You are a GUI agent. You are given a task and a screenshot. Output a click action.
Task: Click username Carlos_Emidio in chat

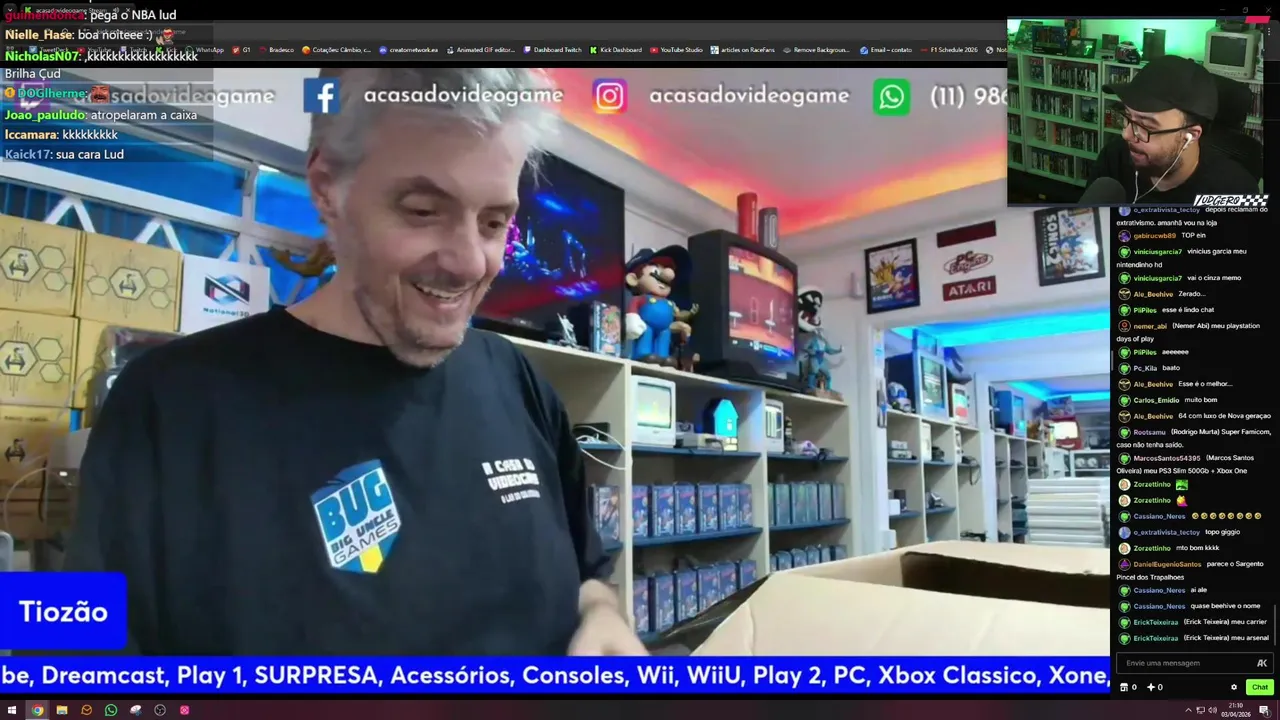click(1156, 400)
